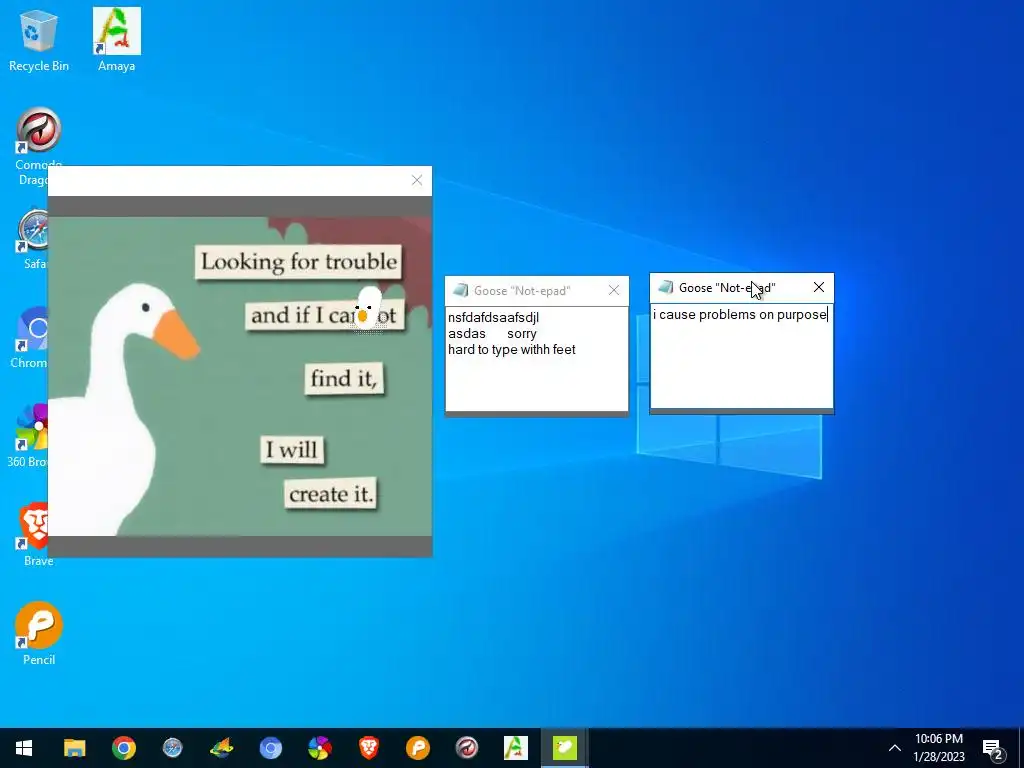Open the Pencil desktop shortcut
This screenshot has width=1024, height=768.
tap(39, 633)
